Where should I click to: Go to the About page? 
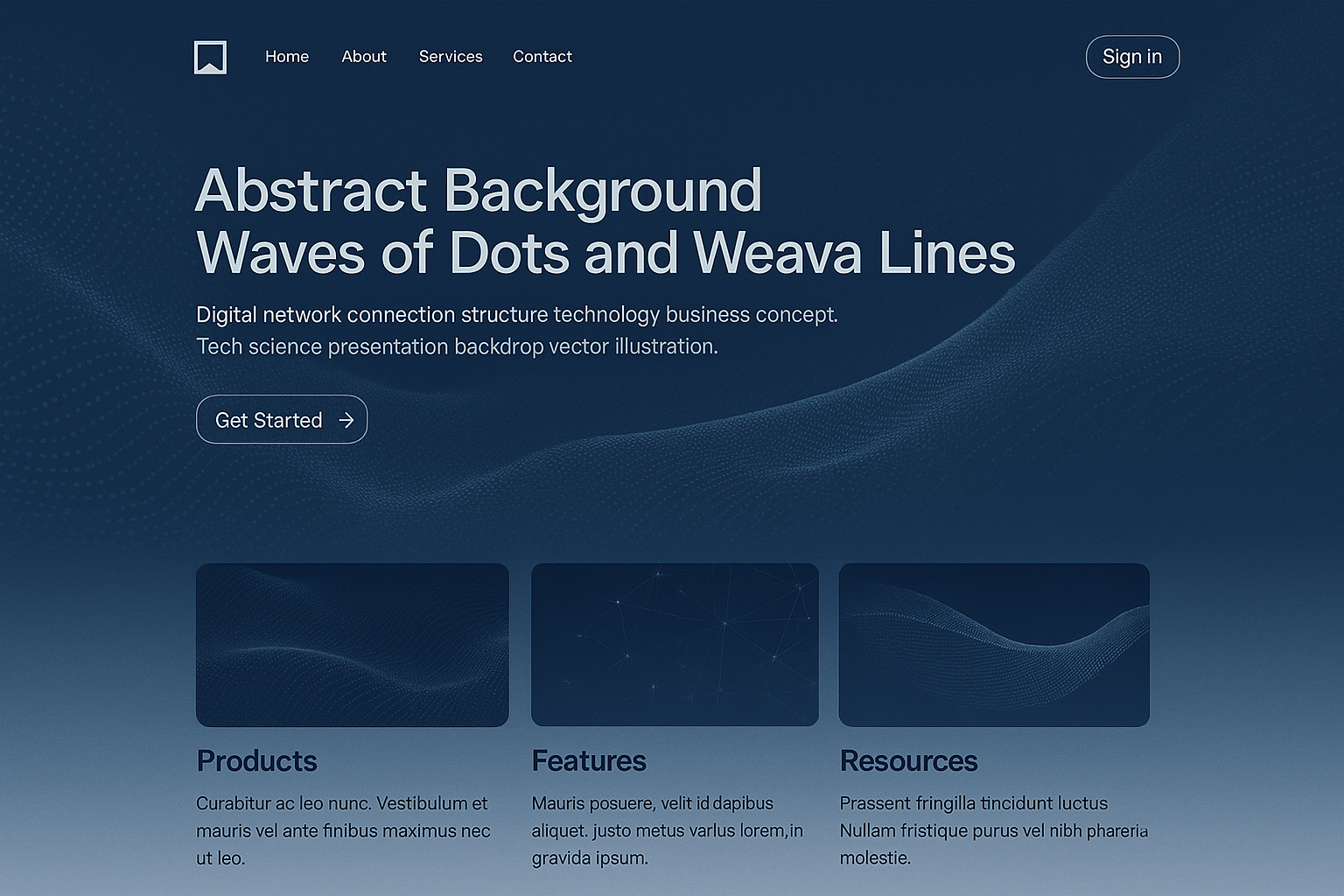tap(364, 57)
